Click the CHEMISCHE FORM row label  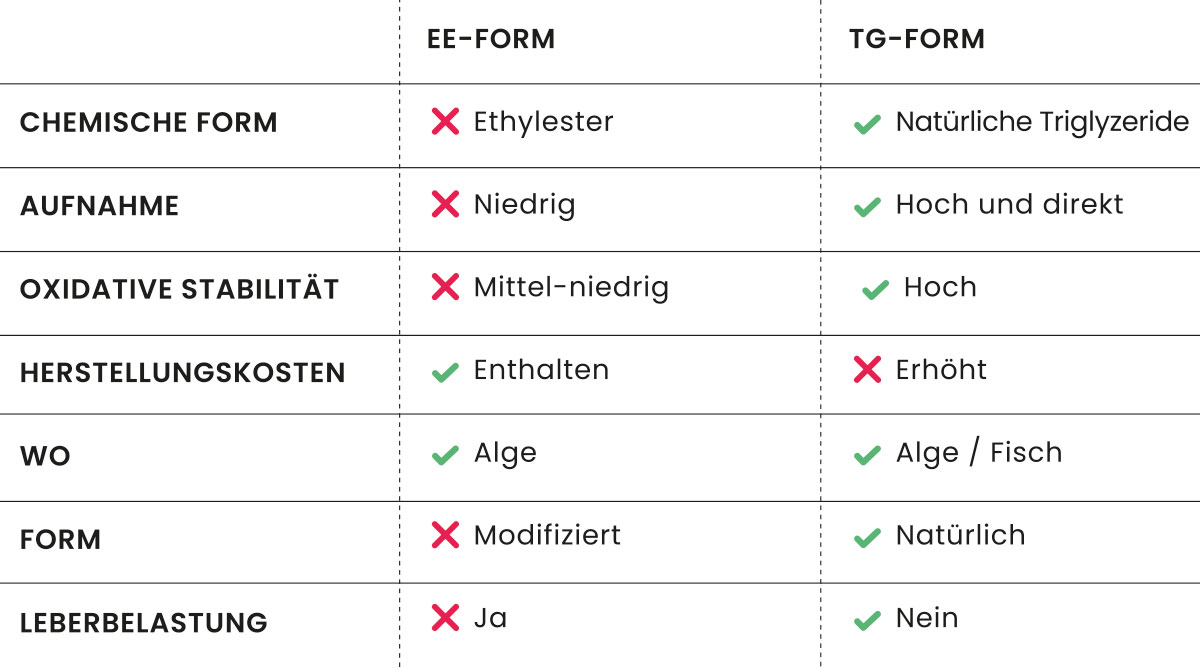(149, 123)
